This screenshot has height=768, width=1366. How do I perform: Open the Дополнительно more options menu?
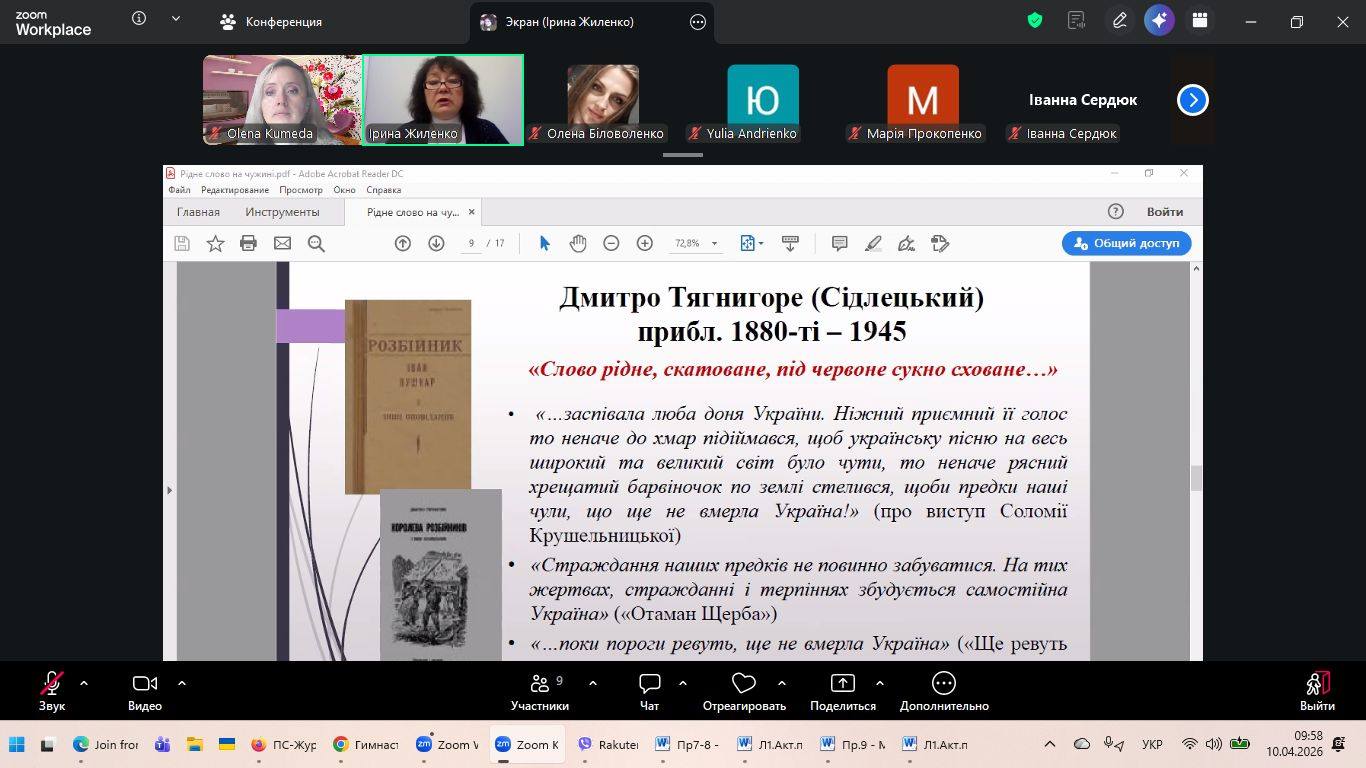pyautogui.click(x=943, y=685)
